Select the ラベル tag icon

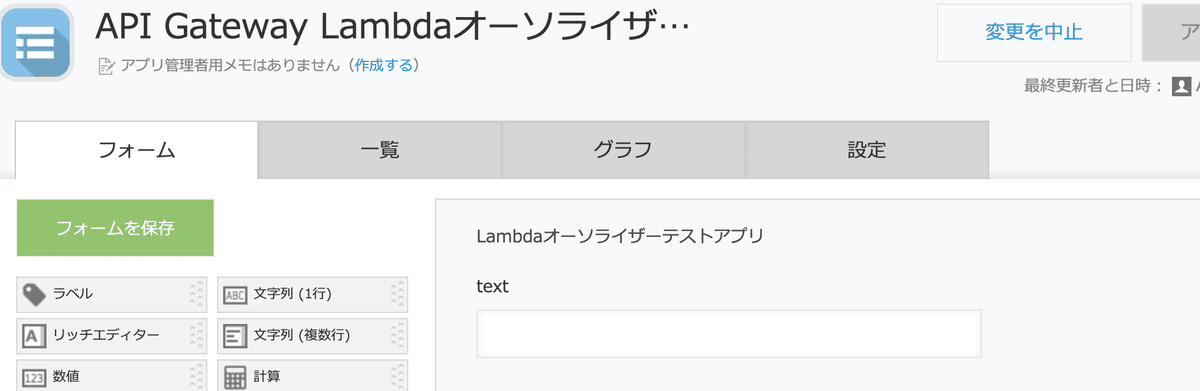pos(35,294)
